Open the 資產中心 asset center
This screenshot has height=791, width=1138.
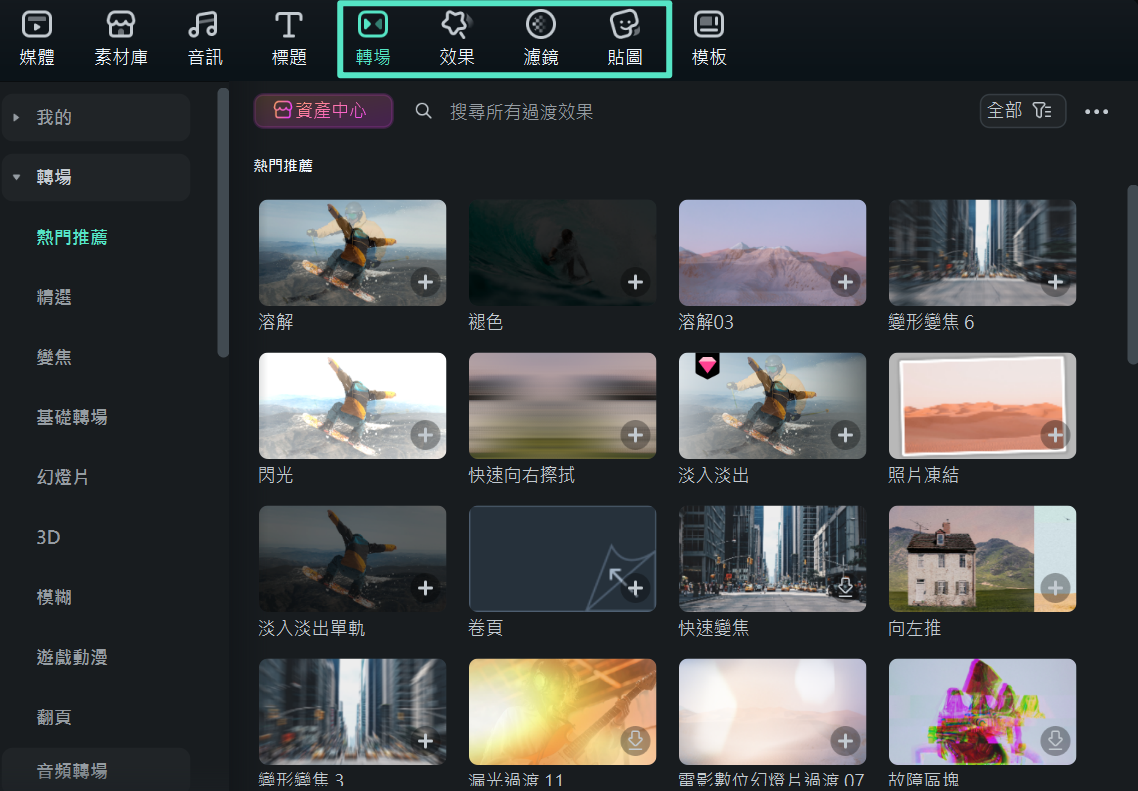click(x=323, y=111)
